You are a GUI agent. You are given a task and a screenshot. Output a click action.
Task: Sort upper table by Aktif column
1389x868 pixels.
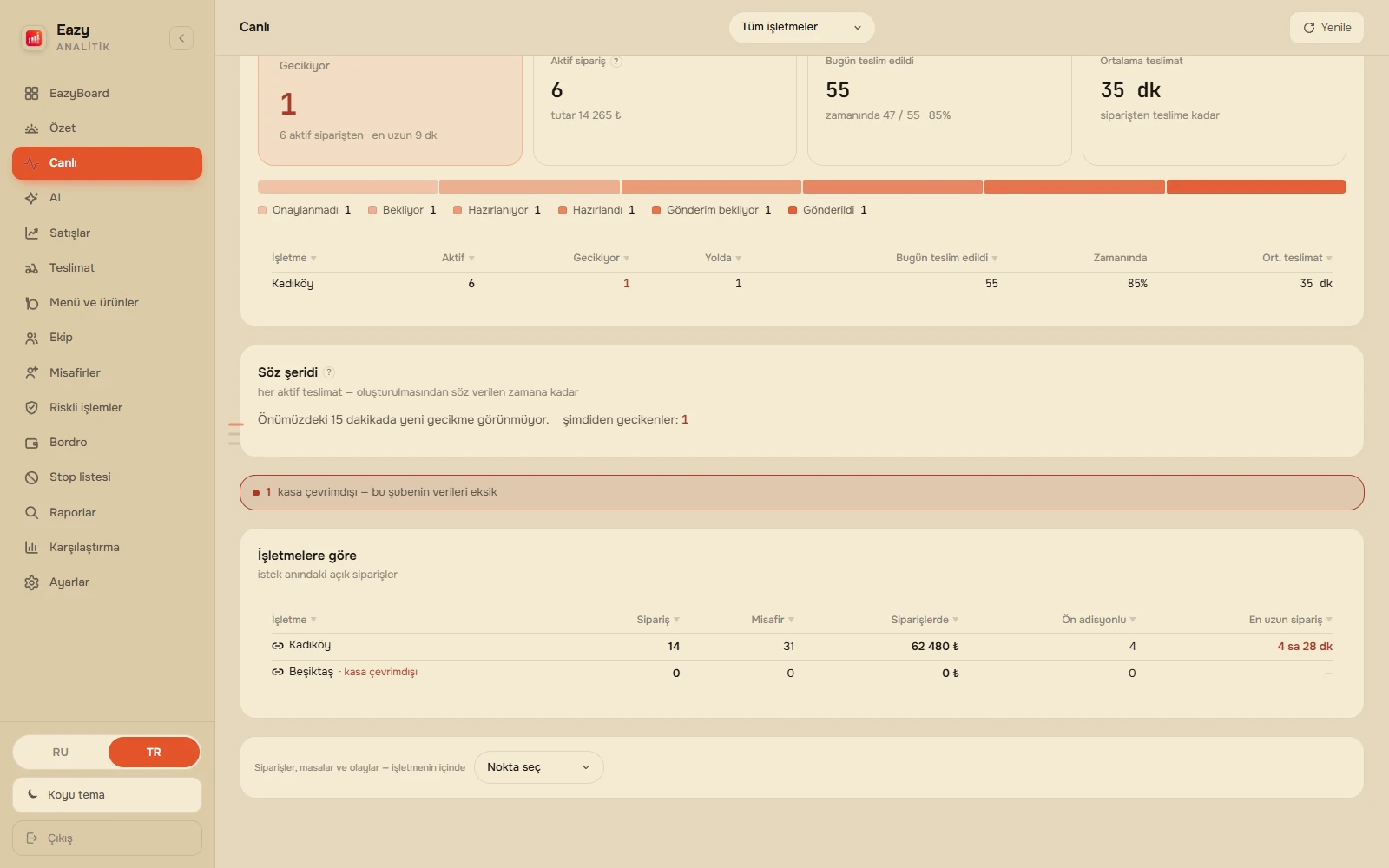(x=458, y=258)
